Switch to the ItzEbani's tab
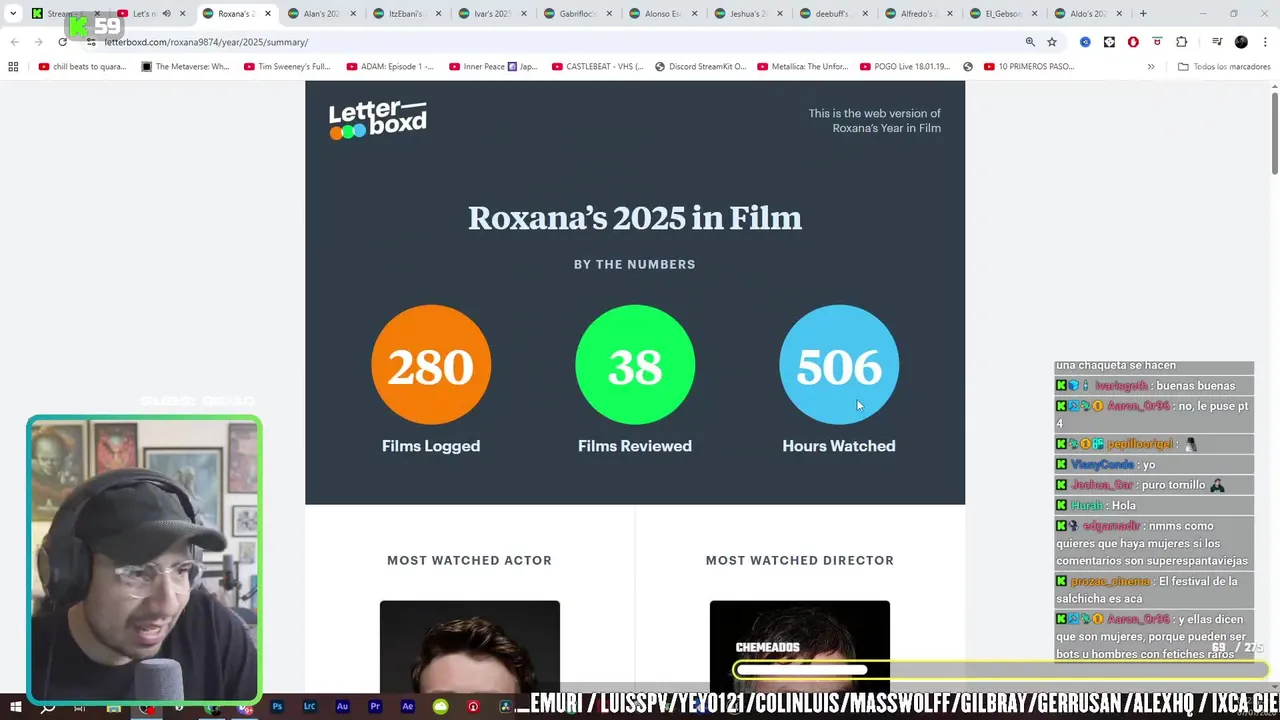This screenshot has width=1280, height=720. (x=406, y=14)
